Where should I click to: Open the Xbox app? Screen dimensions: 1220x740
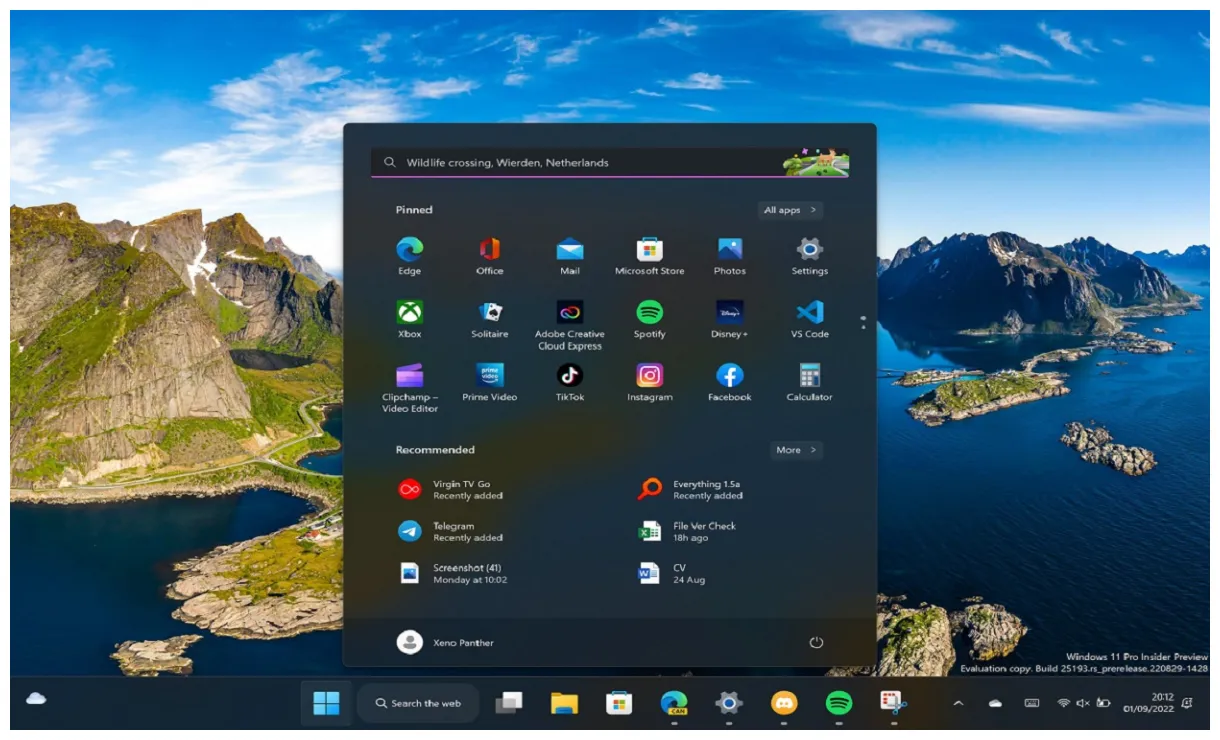pyautogui.click(x=409, y=310)
